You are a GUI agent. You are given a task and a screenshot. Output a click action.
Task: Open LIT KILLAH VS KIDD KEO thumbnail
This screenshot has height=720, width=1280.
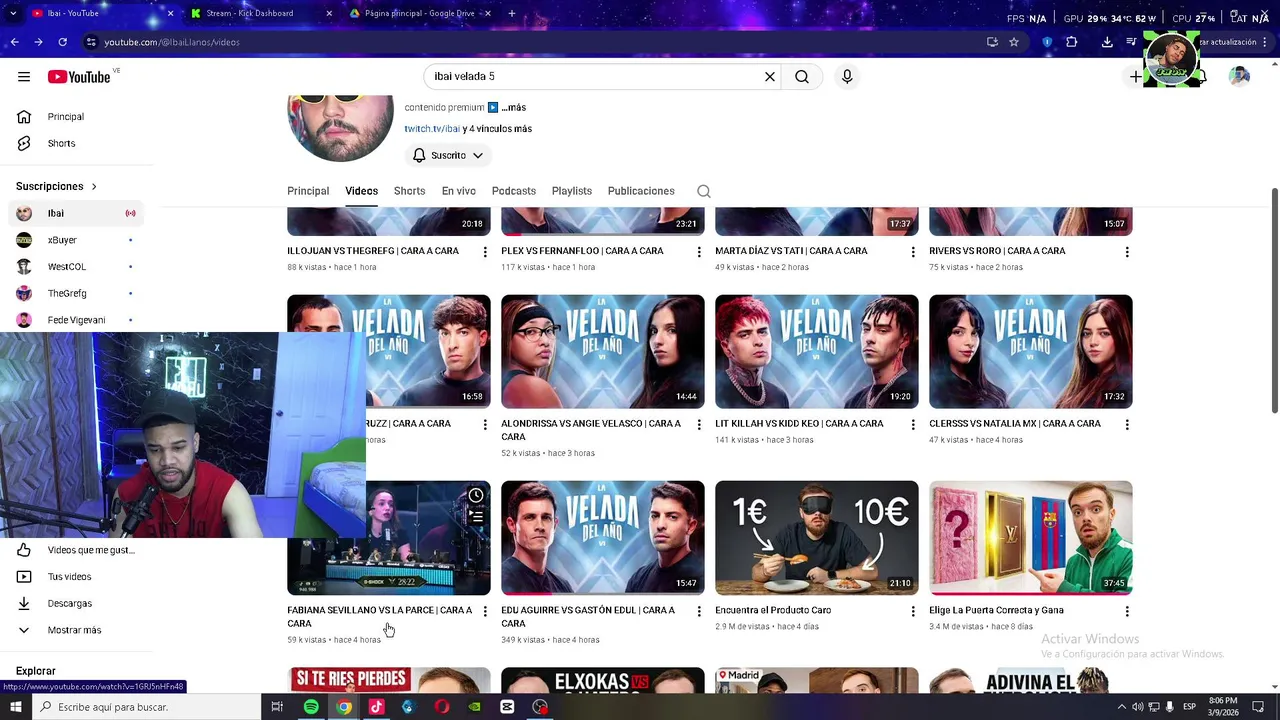[x=817, y=351]
